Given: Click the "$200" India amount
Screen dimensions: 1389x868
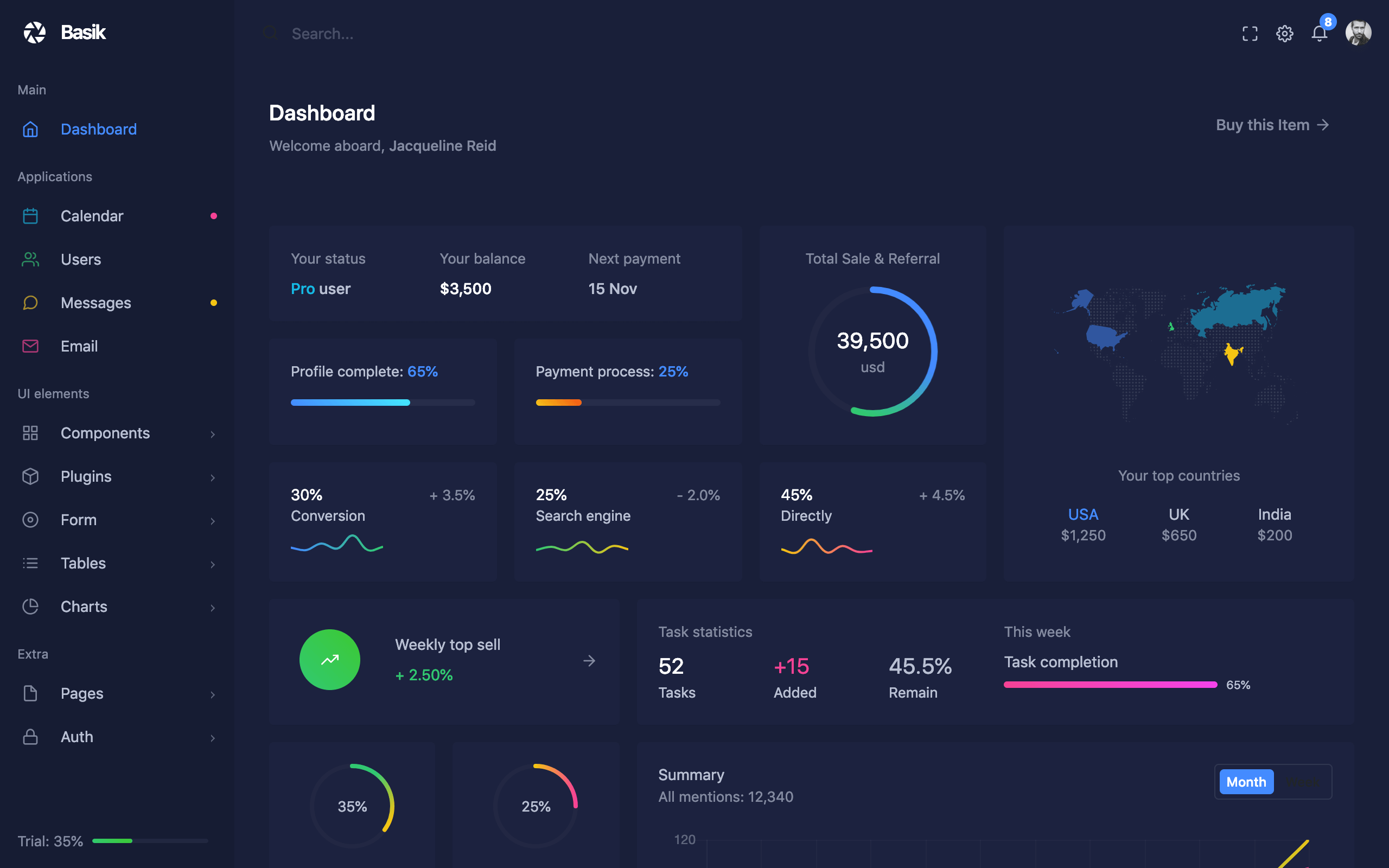Looking at the screenshot, I should 1275,535.
